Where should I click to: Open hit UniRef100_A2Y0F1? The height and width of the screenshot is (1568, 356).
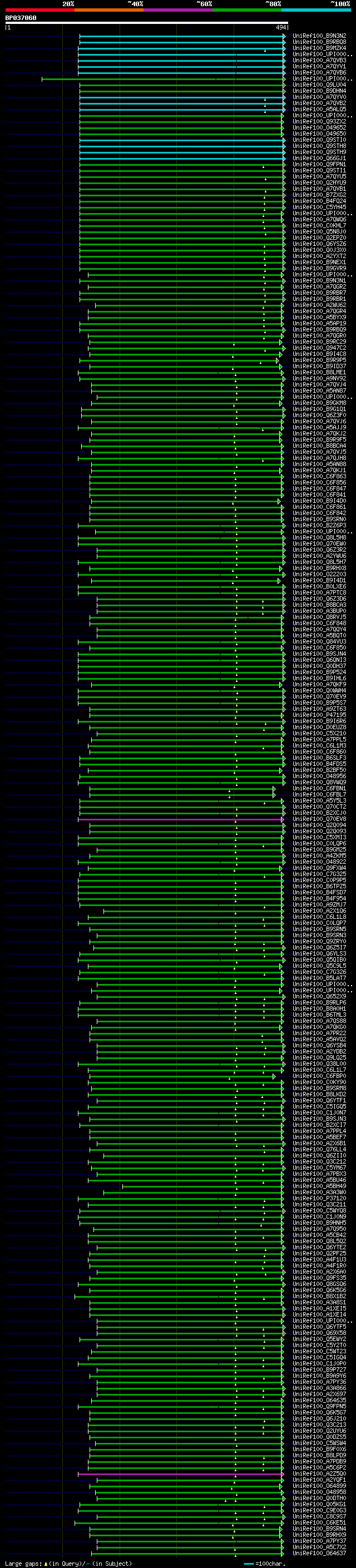pos(319,1480)
